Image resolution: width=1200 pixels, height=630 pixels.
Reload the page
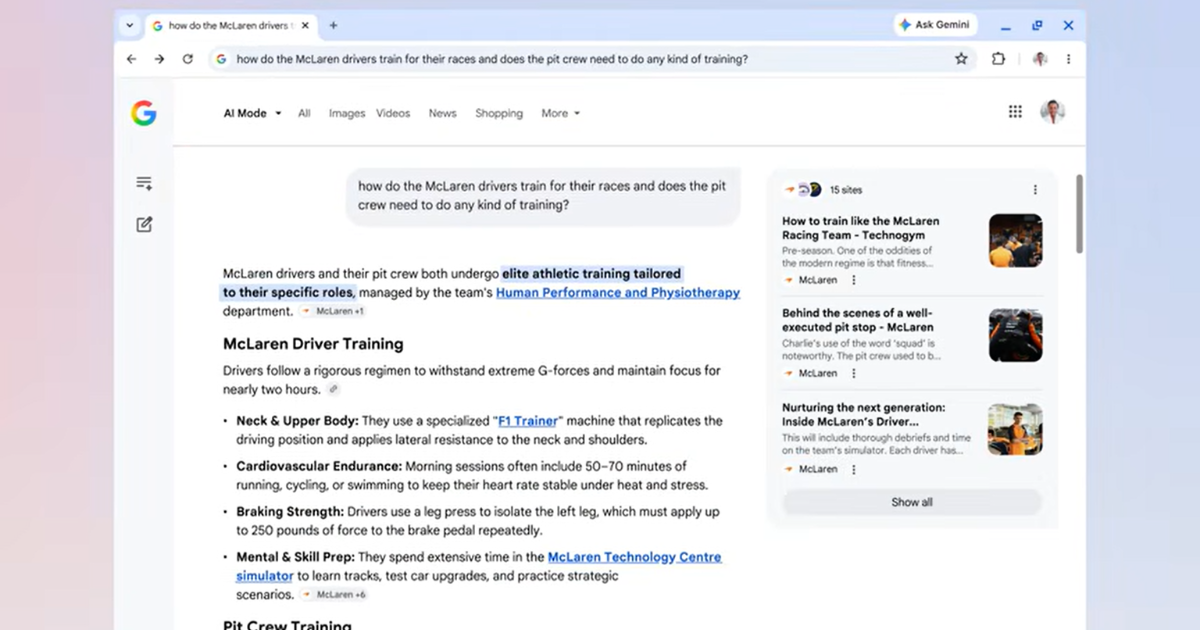[187, 59]
